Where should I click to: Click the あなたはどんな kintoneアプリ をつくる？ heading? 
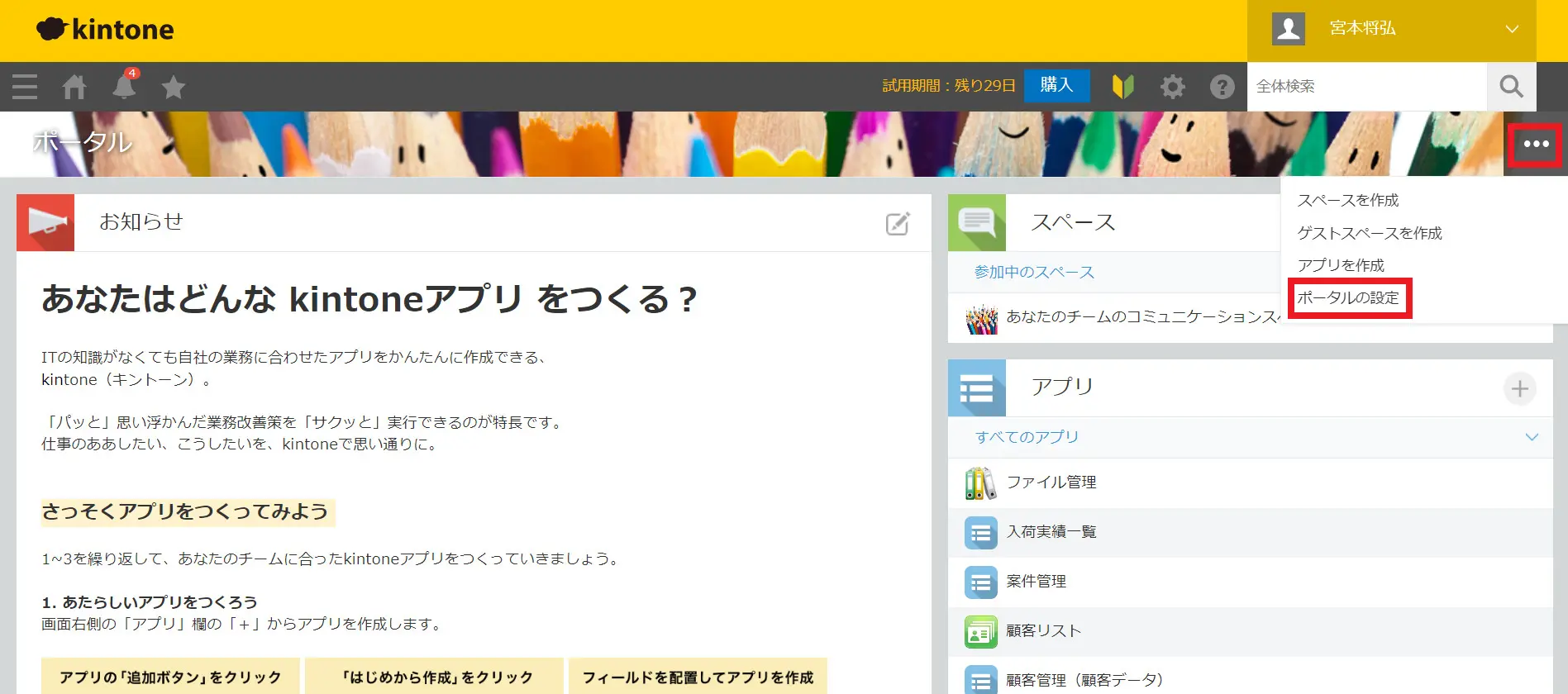point(369,298)
